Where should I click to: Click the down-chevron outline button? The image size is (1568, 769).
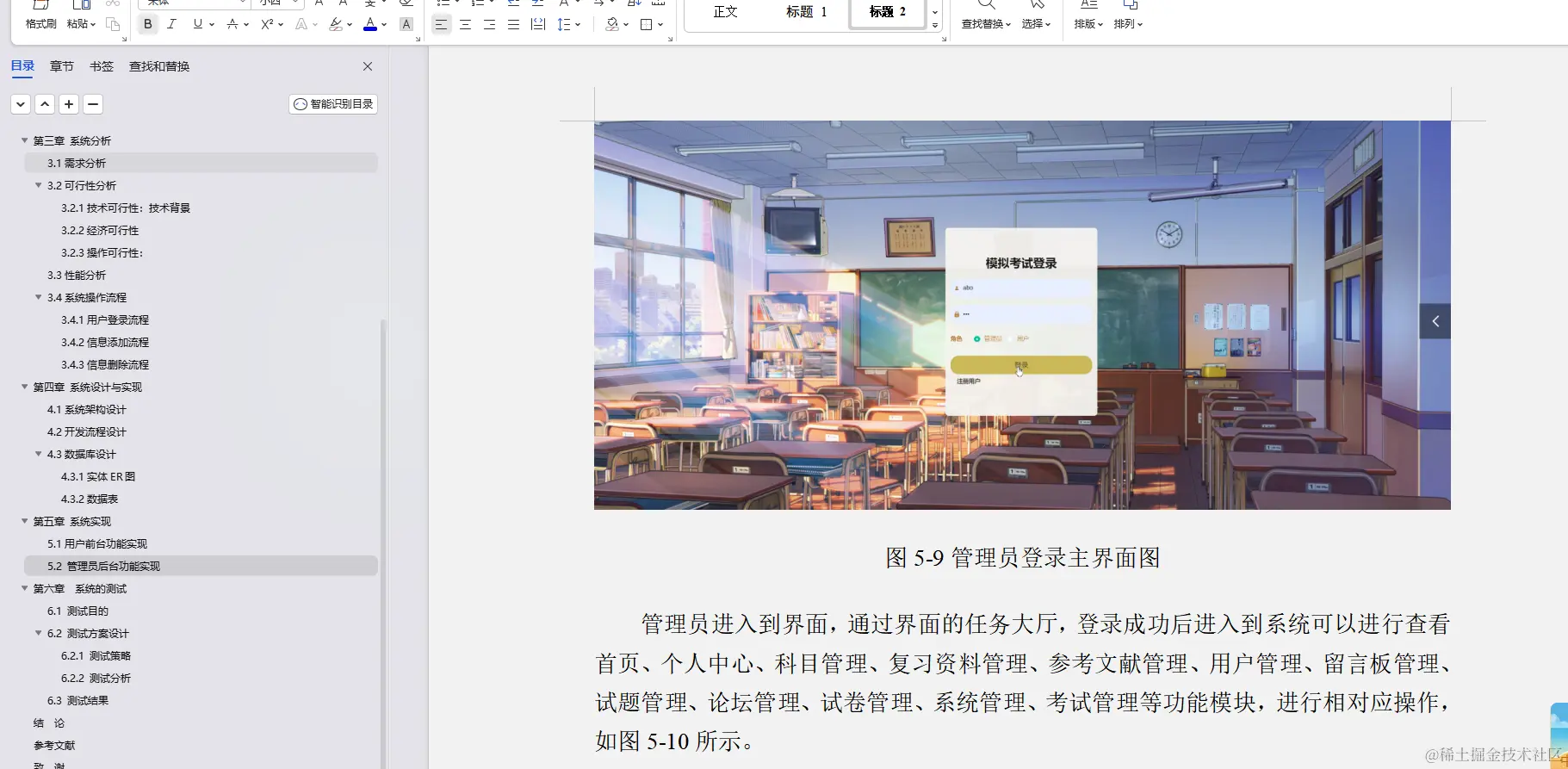21,104
